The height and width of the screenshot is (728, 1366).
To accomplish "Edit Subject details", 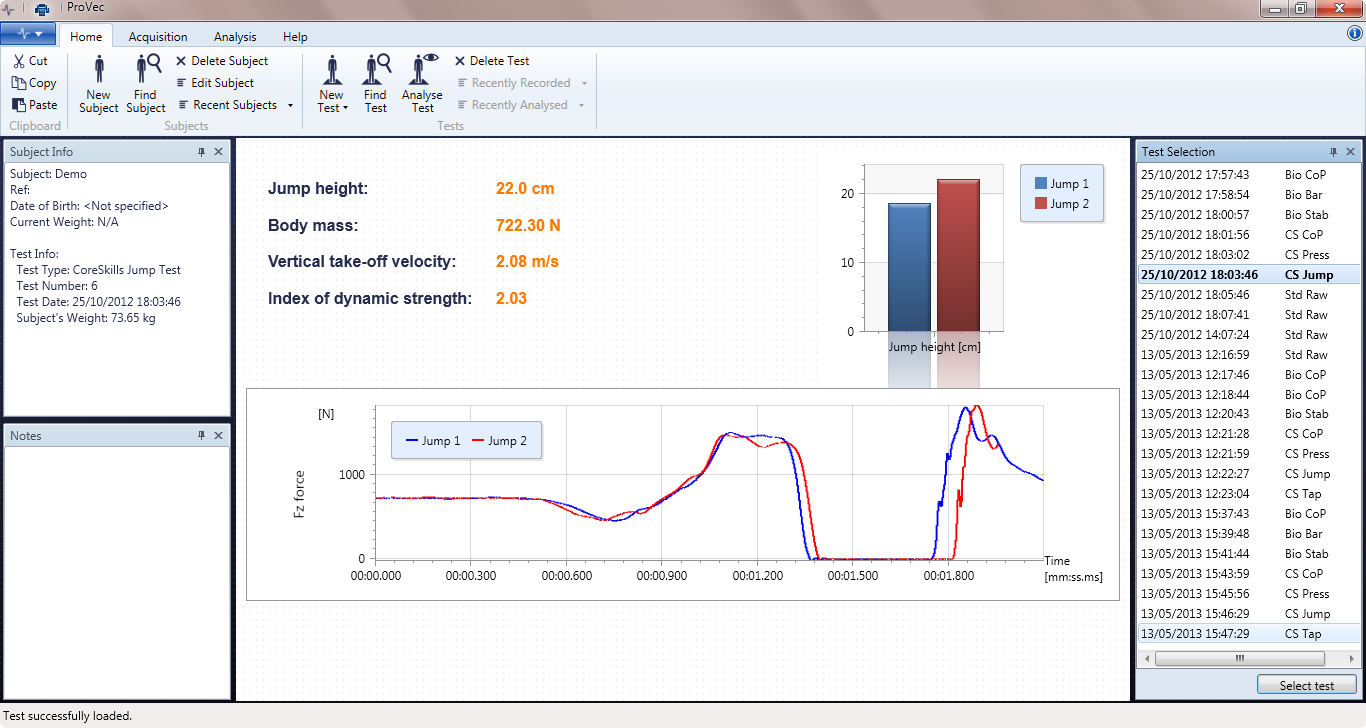I will (x=215, y=83).
